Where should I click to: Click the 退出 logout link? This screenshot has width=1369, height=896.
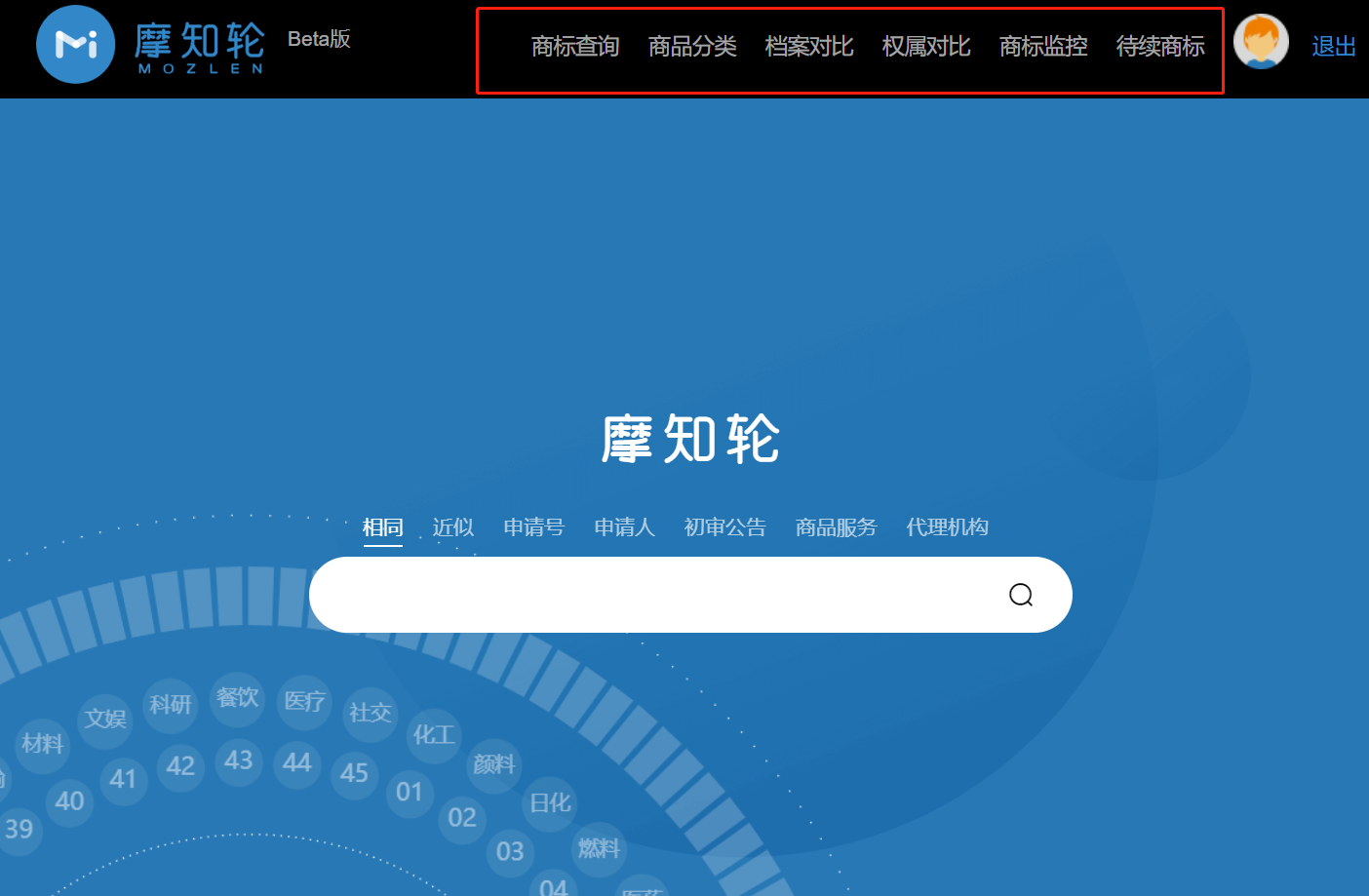[1333, 47]
